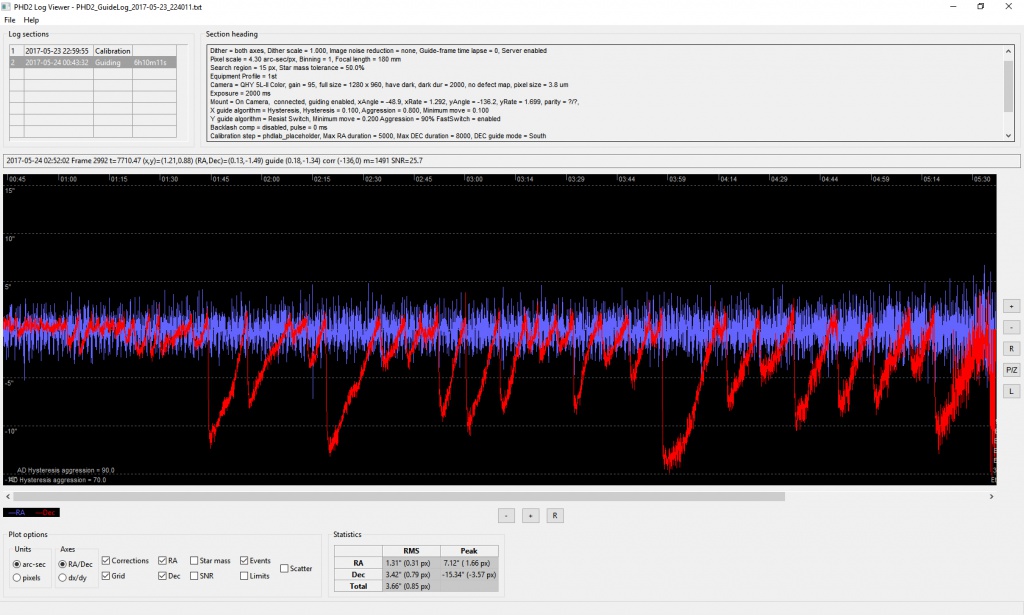Click horizontal R reset button below graph
Screen dimensions: 1024x615
click(554, 516)
